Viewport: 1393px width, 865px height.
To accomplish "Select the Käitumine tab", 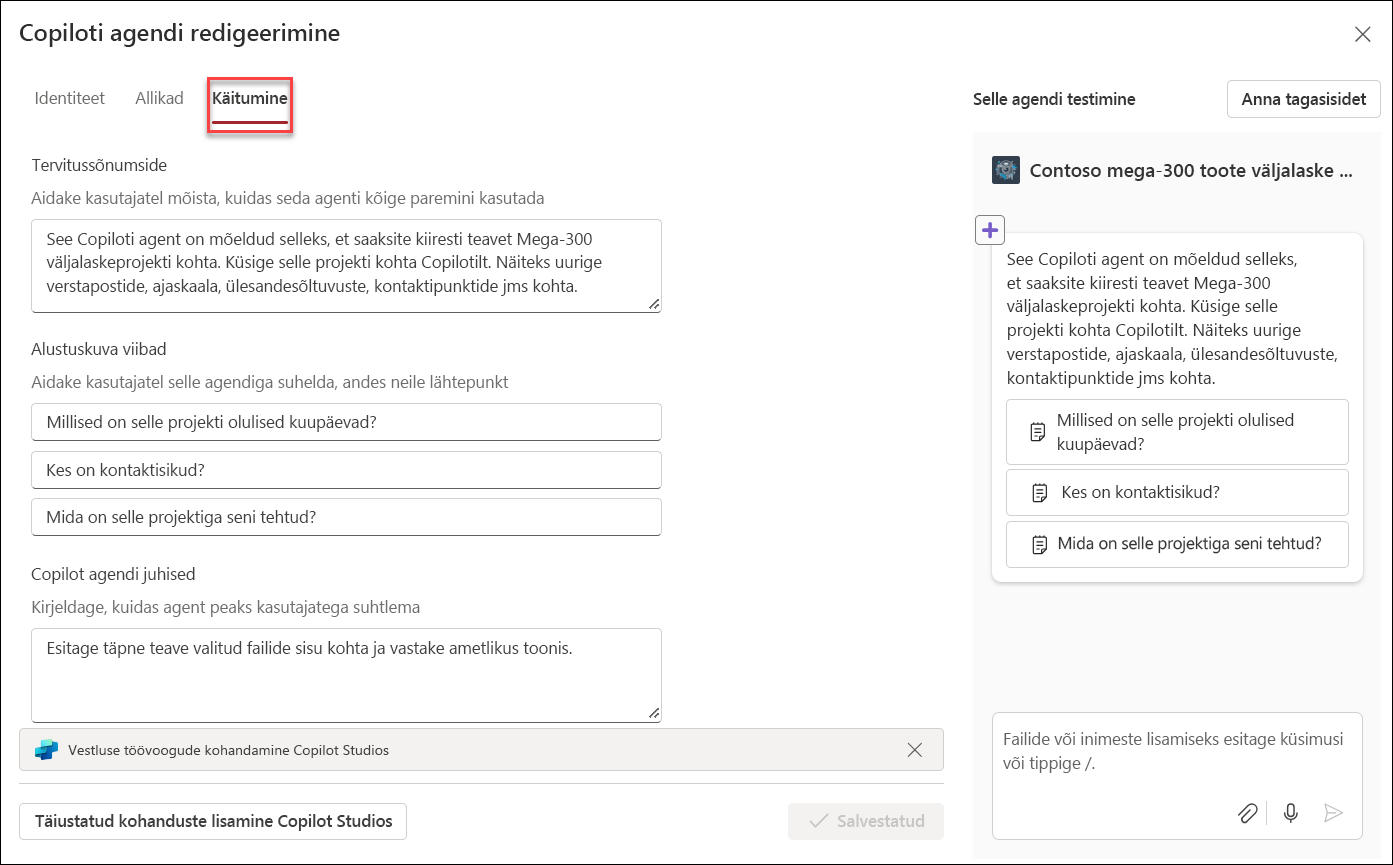I will pyautogui.click(x=250, y=99).
